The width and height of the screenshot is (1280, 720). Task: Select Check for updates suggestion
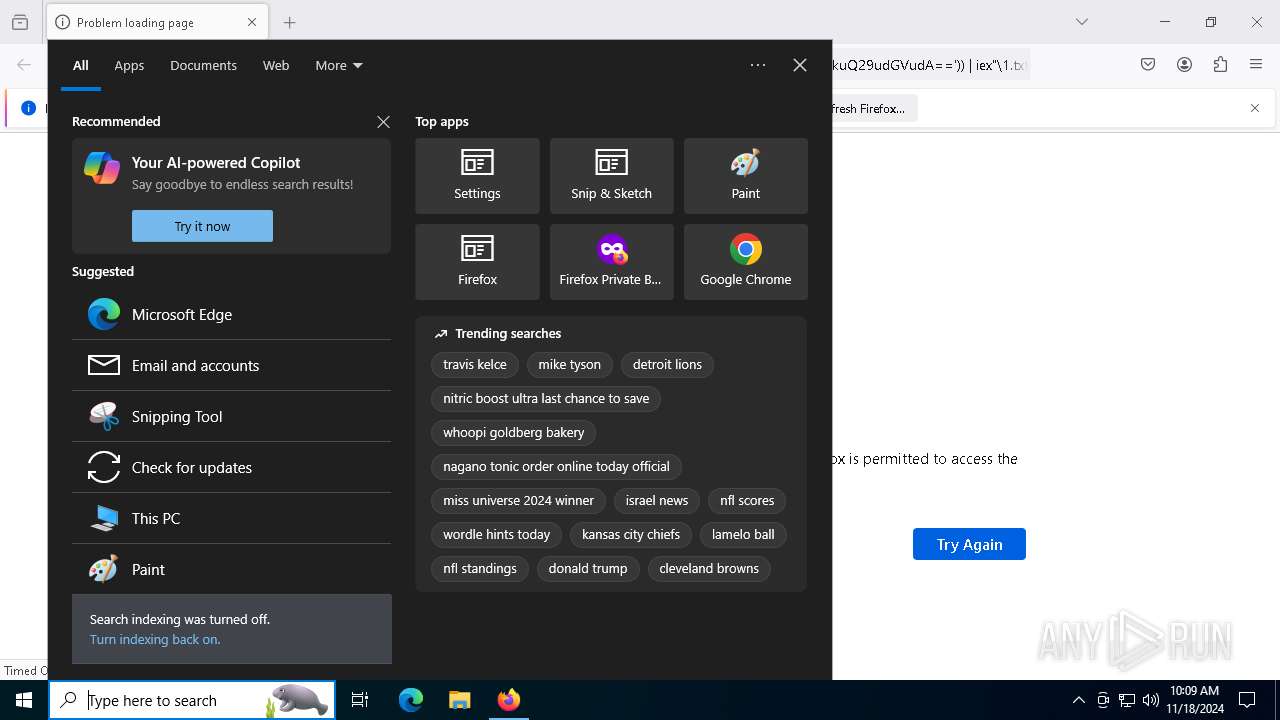click(231, 467)
